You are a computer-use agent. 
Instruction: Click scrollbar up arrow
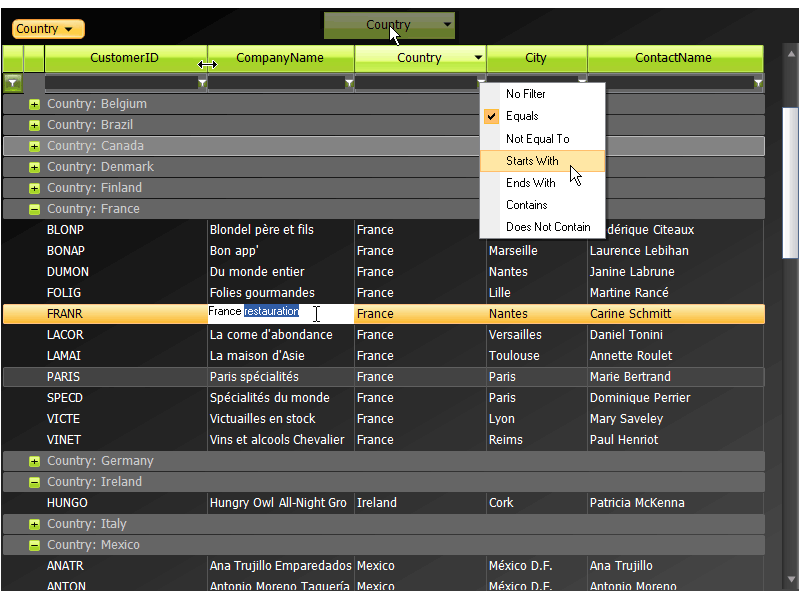pos(791,54)
